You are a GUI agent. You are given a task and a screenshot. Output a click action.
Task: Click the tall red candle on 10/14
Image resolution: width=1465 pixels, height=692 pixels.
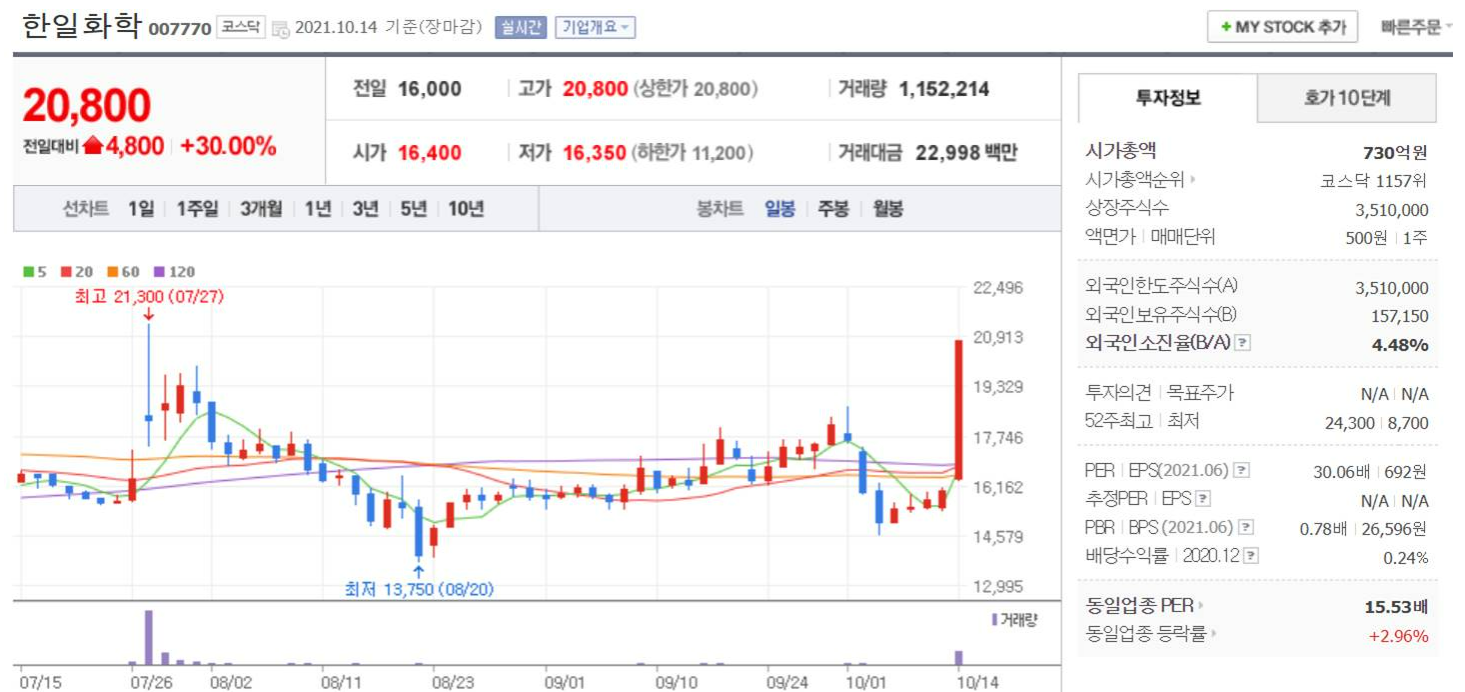[x=958, y=410]
